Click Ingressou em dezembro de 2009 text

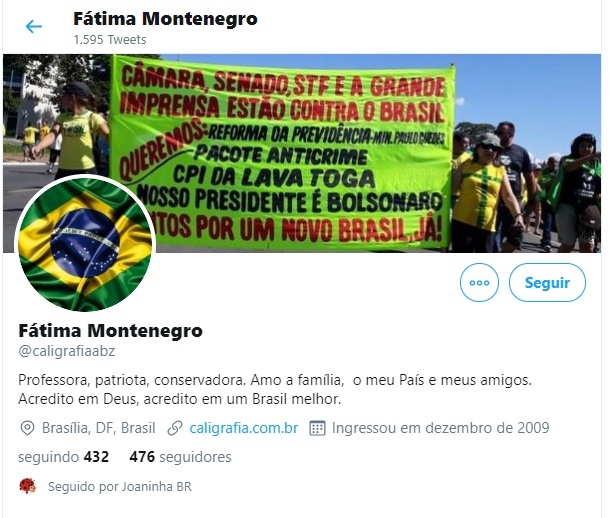tap(440, 428)
